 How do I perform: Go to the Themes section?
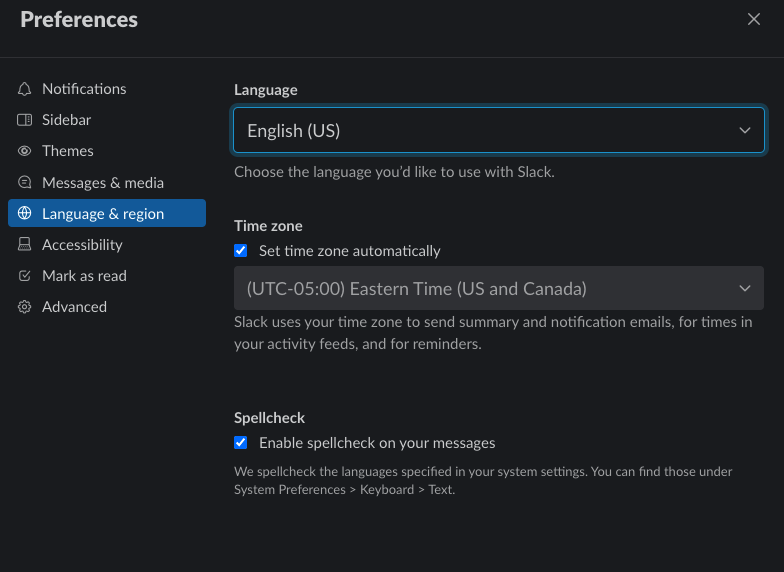[107, 151]
